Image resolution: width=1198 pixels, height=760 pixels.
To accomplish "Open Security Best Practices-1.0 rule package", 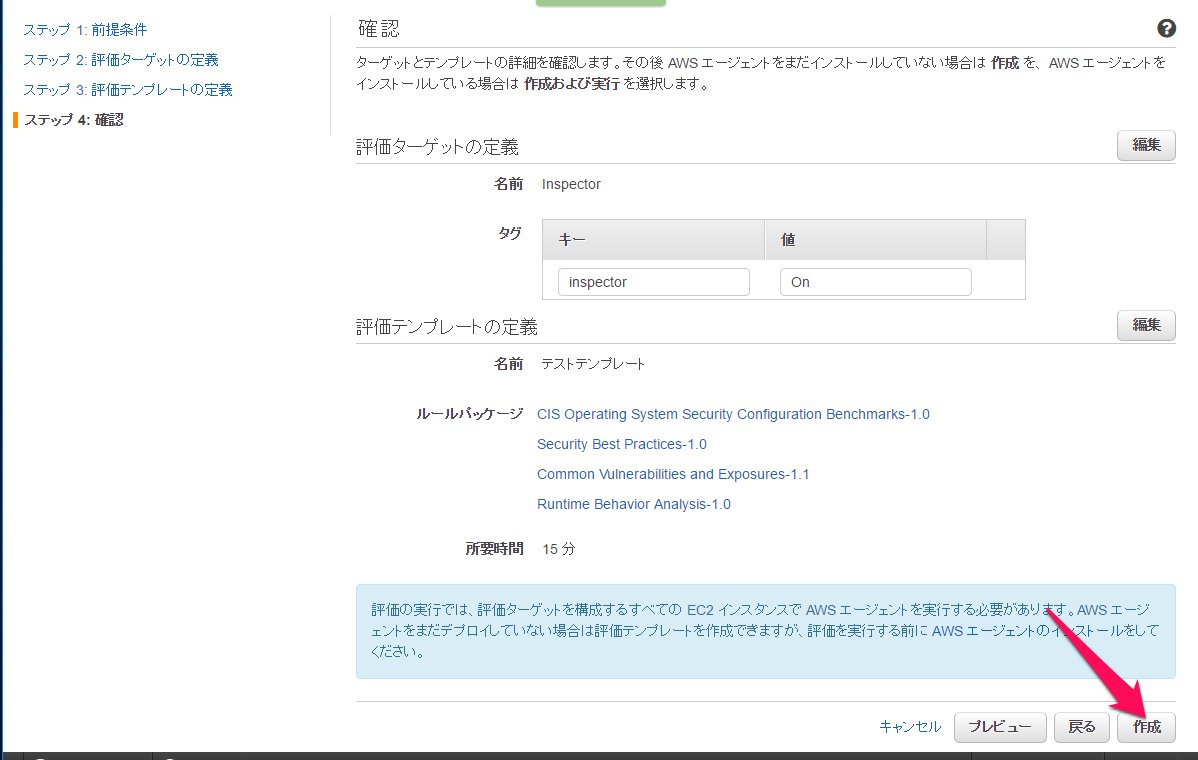I will coord(621,444).
